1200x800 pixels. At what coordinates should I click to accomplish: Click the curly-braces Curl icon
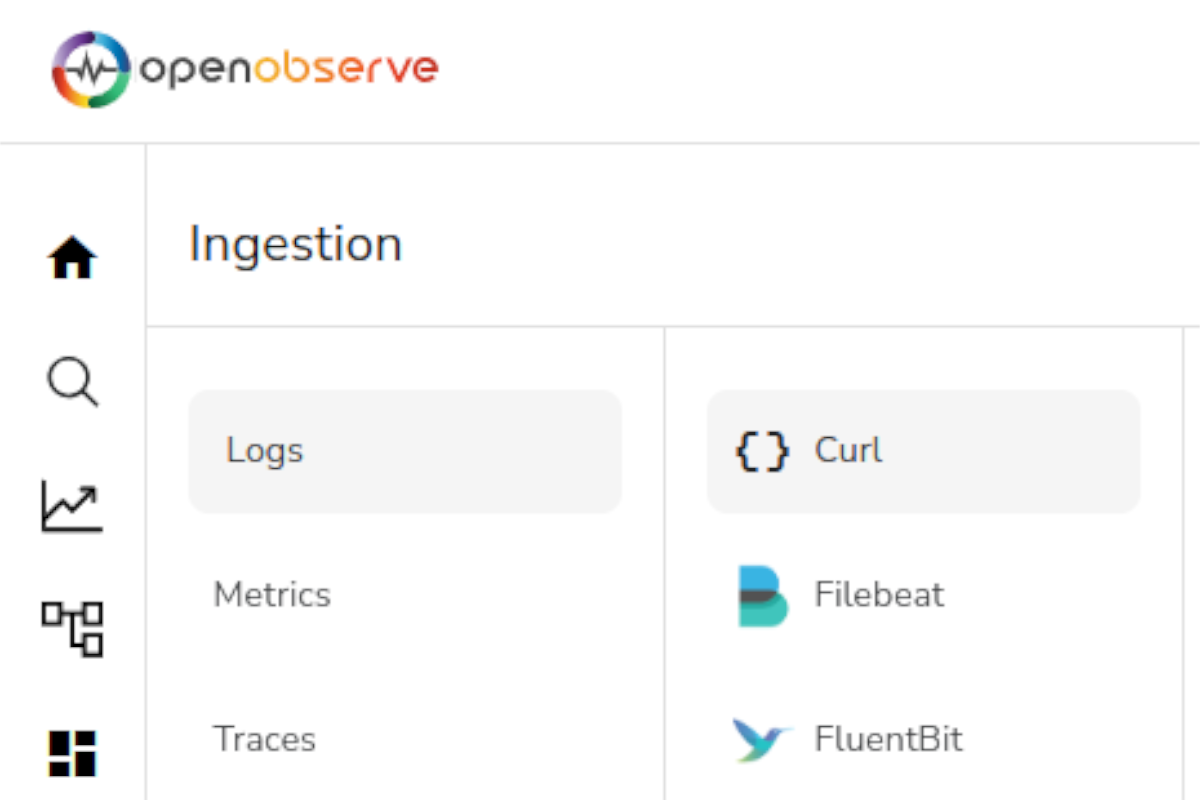pos(761,451)
